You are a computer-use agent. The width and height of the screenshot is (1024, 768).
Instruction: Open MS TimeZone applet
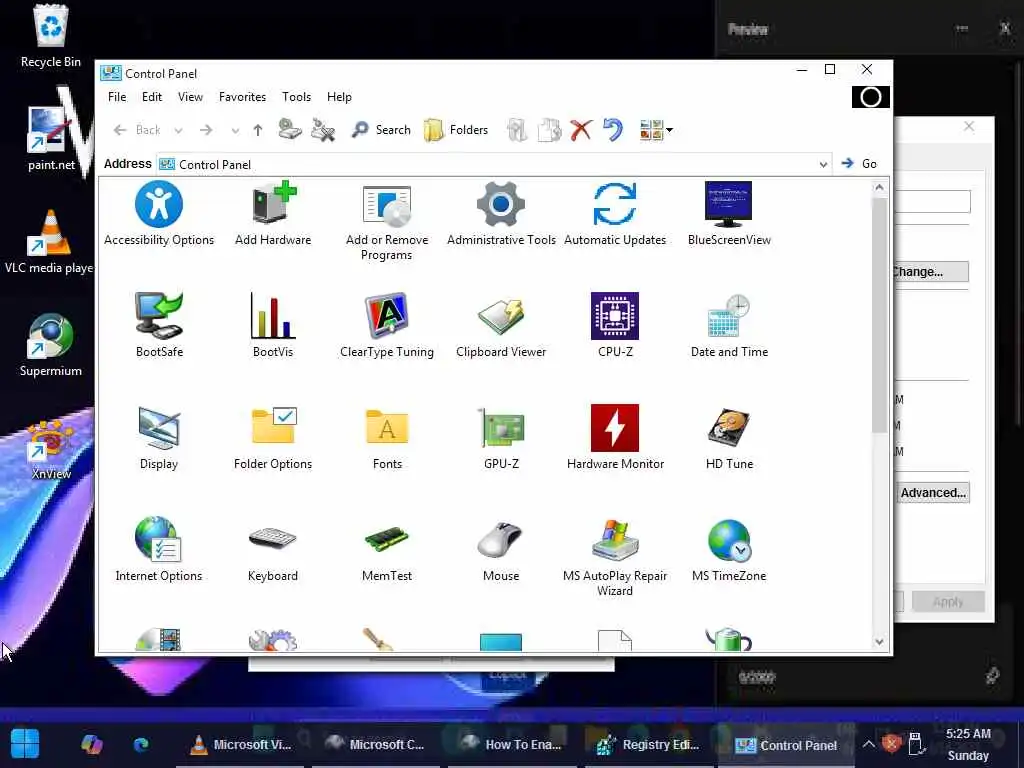[729, 549]
